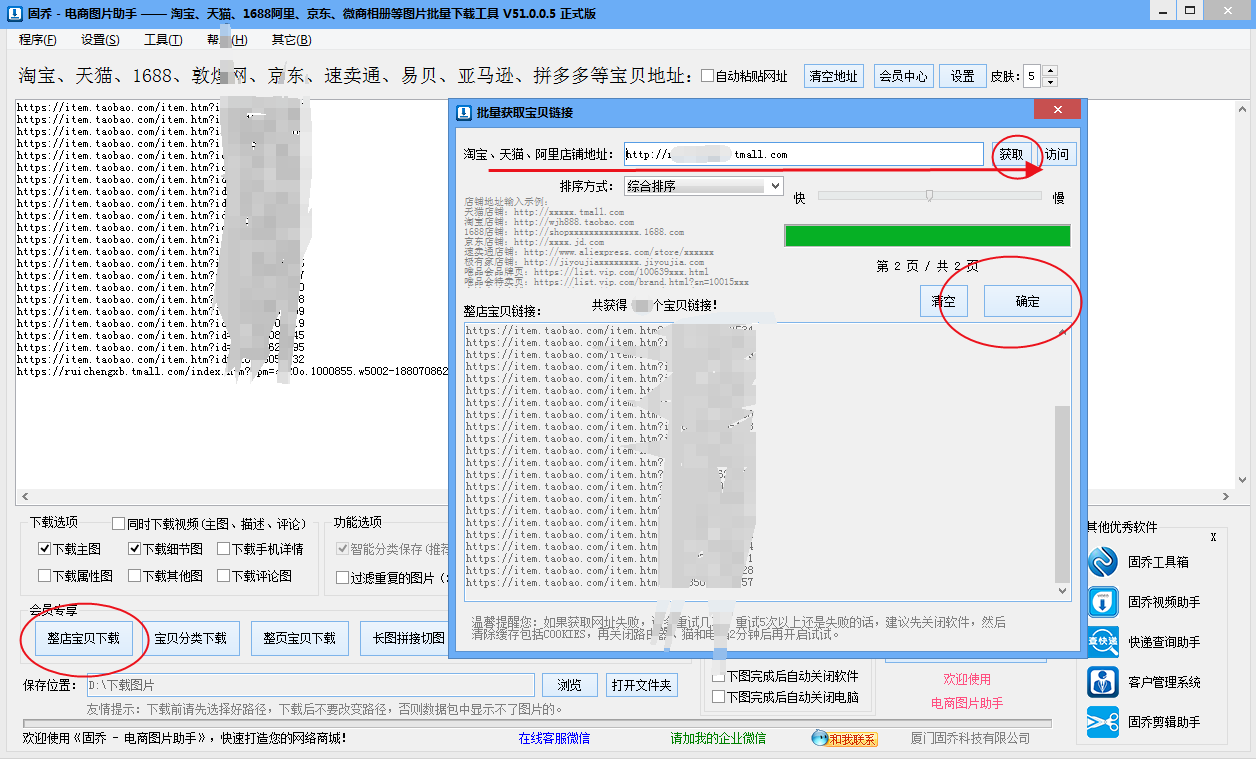Decrease 皮肤 value with down arrow
Viewport: 1256px width, 759px height.
(x=1050, y=81)
